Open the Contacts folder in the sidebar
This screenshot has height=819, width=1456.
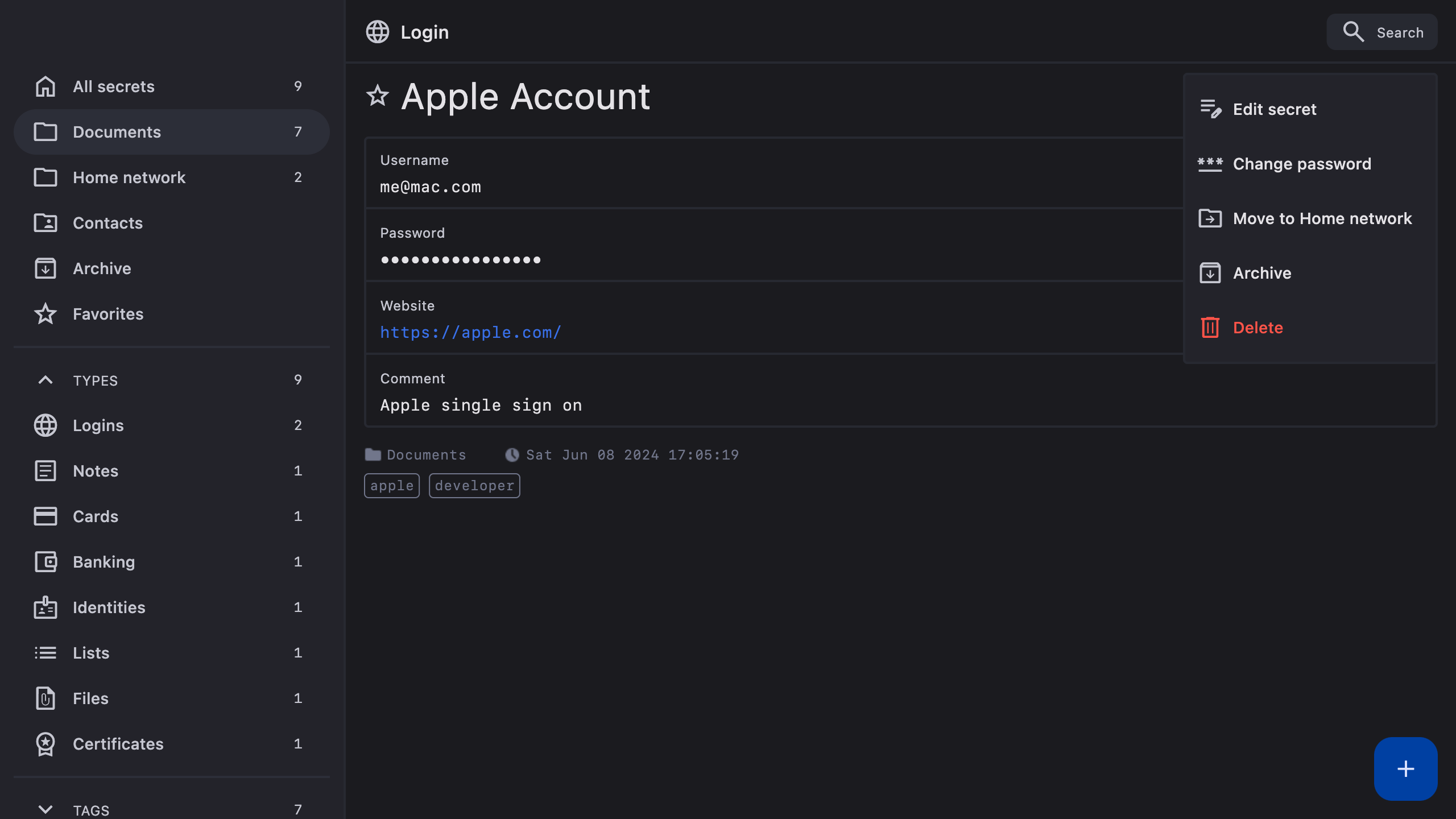107,223
